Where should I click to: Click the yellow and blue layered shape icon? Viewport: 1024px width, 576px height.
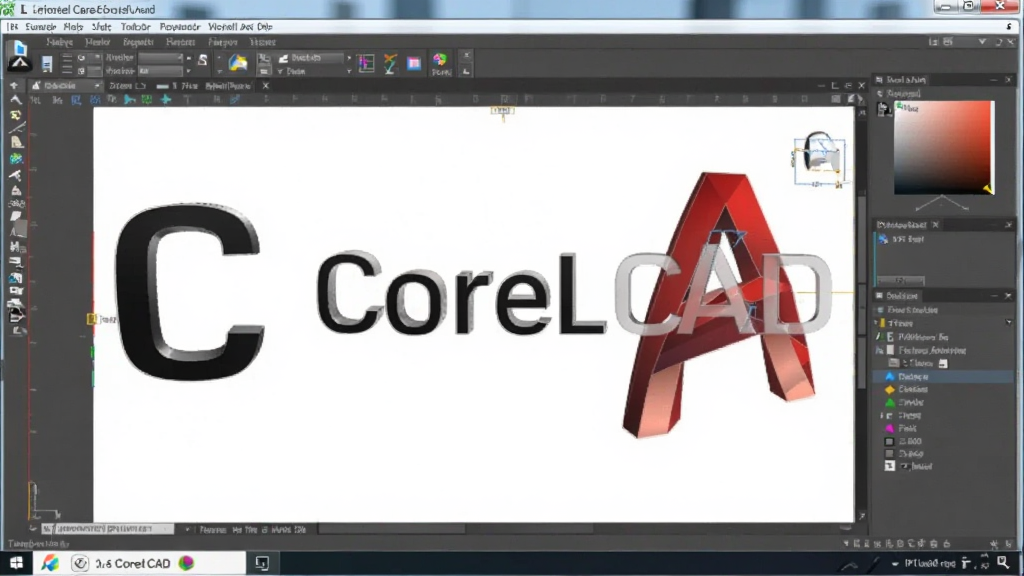pos(238,63)
